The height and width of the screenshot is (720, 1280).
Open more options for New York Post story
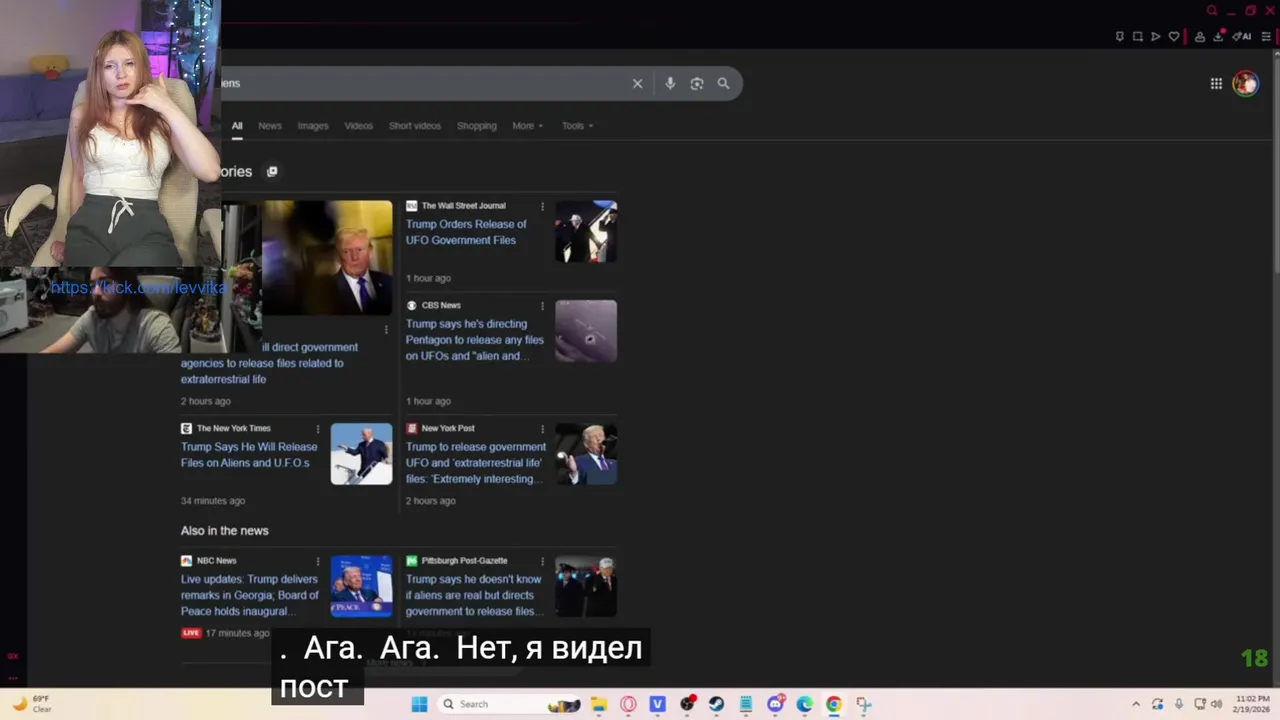pyautogui.click(x=543, y=429)
